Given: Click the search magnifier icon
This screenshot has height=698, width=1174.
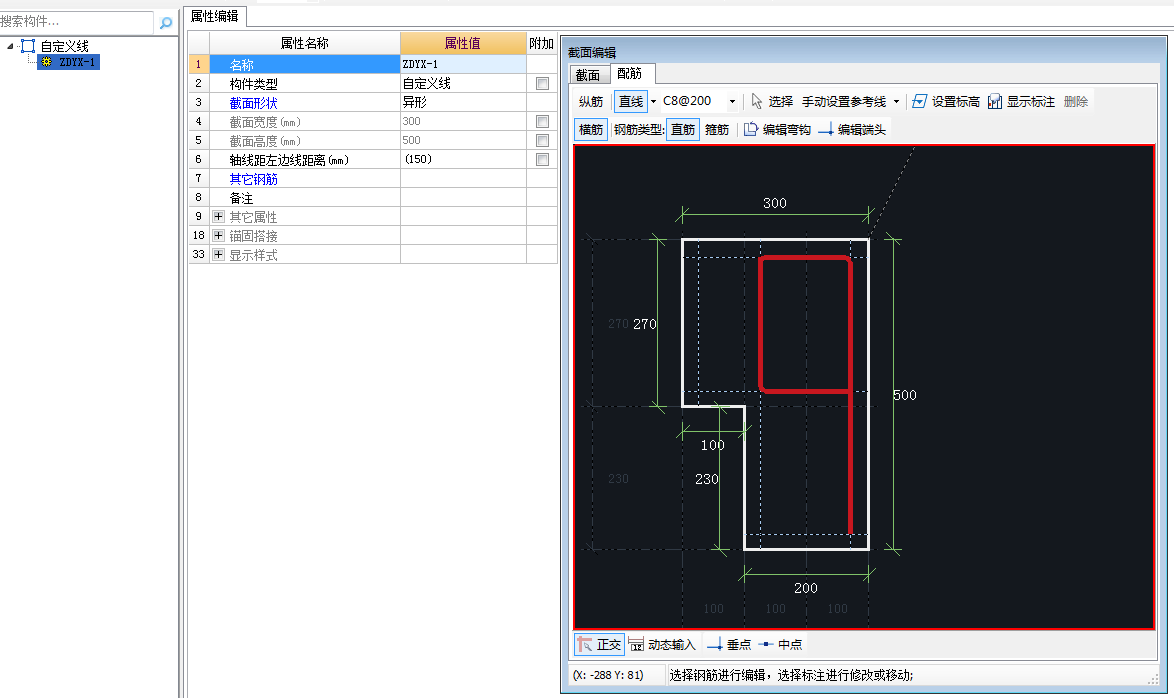Looking at the screenshot, I should (x=165, y=22).
